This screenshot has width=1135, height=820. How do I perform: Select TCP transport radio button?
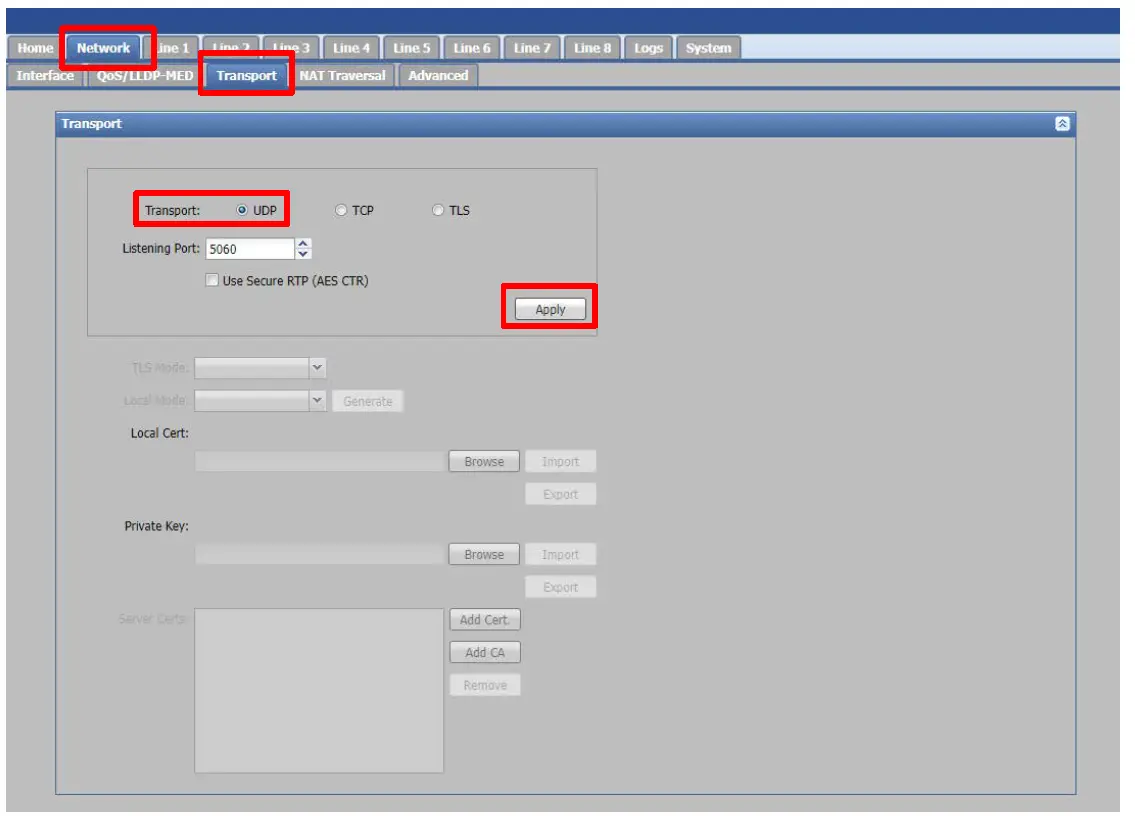click(341, 210)
